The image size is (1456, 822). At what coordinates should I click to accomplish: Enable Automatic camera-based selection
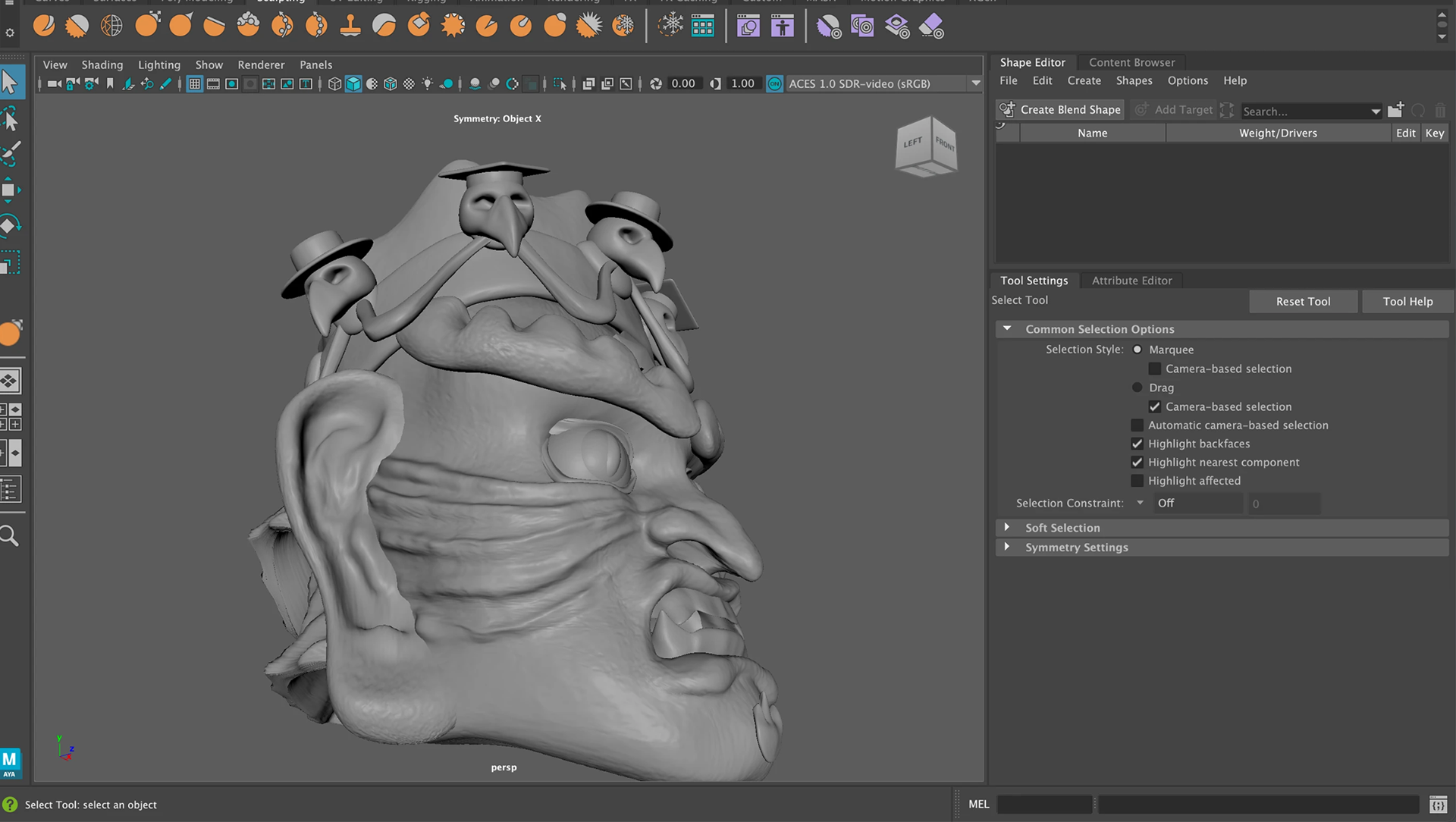tap(1137, 425)
